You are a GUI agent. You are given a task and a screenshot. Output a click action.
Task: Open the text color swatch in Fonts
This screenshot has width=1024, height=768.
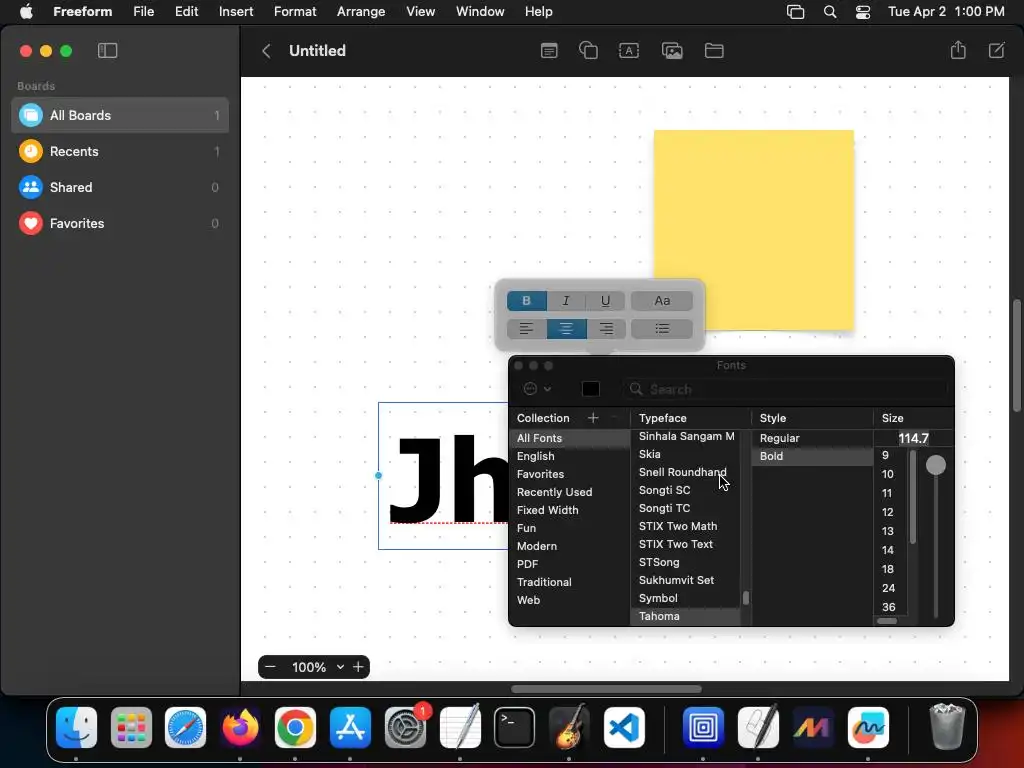click(x=590, y=389)
